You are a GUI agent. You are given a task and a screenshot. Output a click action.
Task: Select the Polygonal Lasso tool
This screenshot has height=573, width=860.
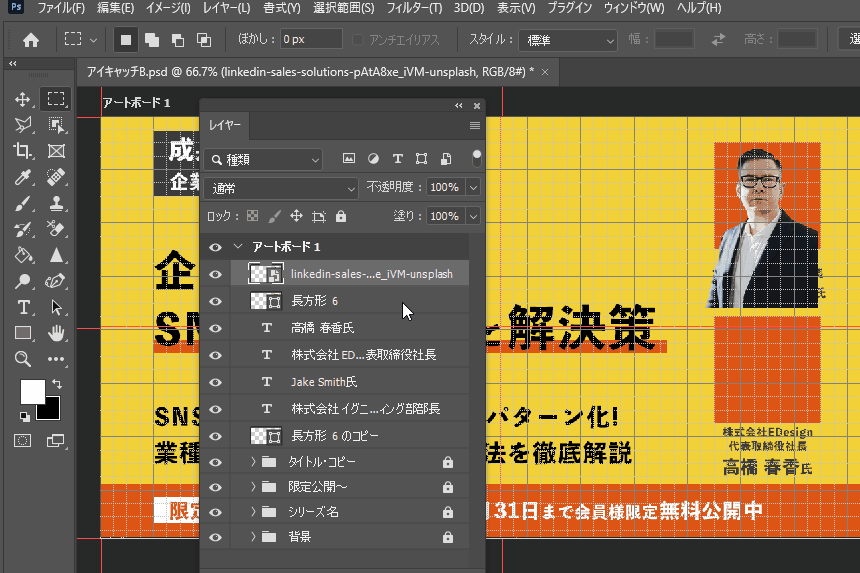pyautogui.click(x=22, y=125)
